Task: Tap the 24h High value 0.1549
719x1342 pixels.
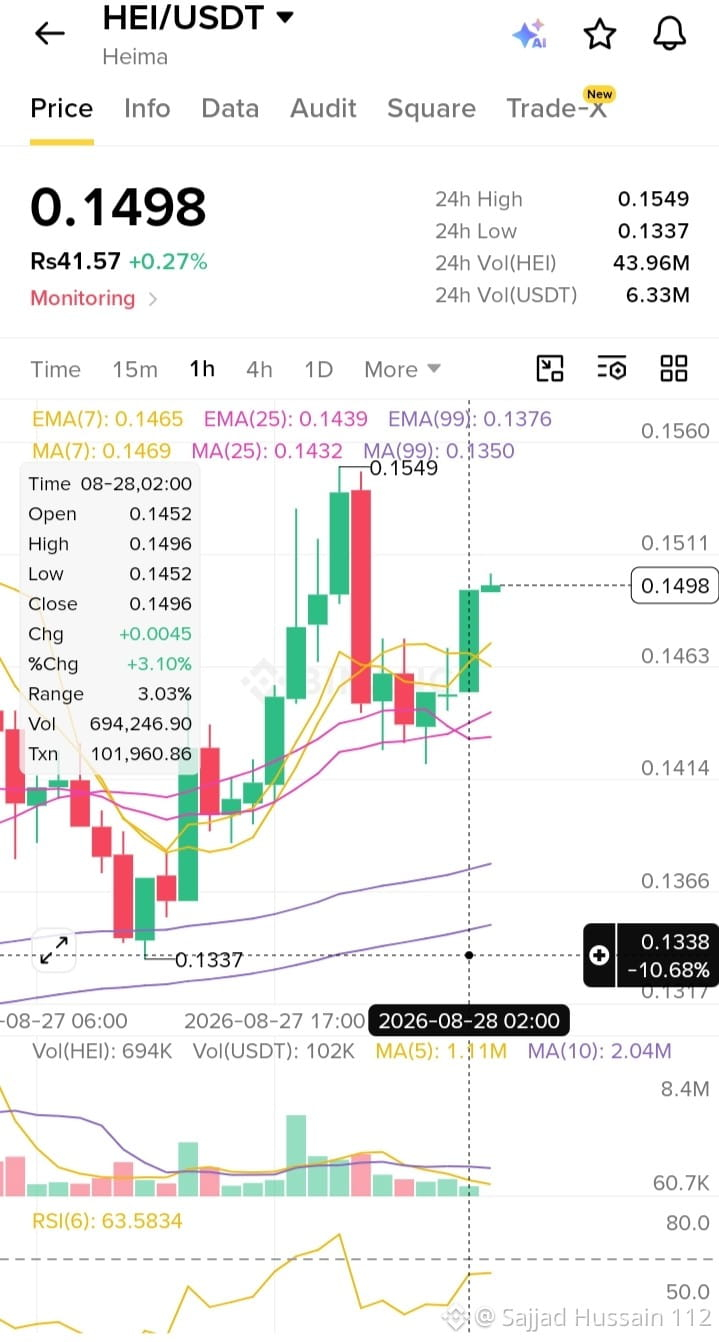Action: pos(653,199)
